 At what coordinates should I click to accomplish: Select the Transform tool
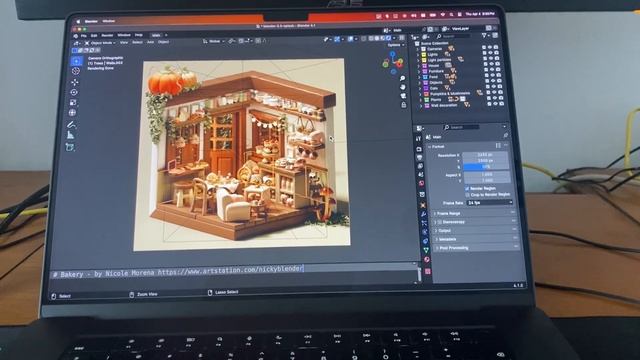[73, 113]
